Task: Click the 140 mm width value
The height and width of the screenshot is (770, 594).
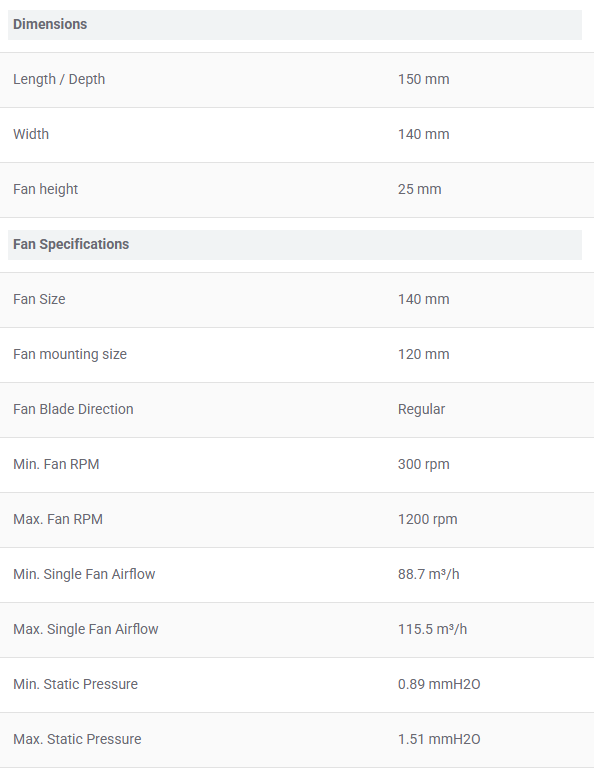Action: coord(423,134)
